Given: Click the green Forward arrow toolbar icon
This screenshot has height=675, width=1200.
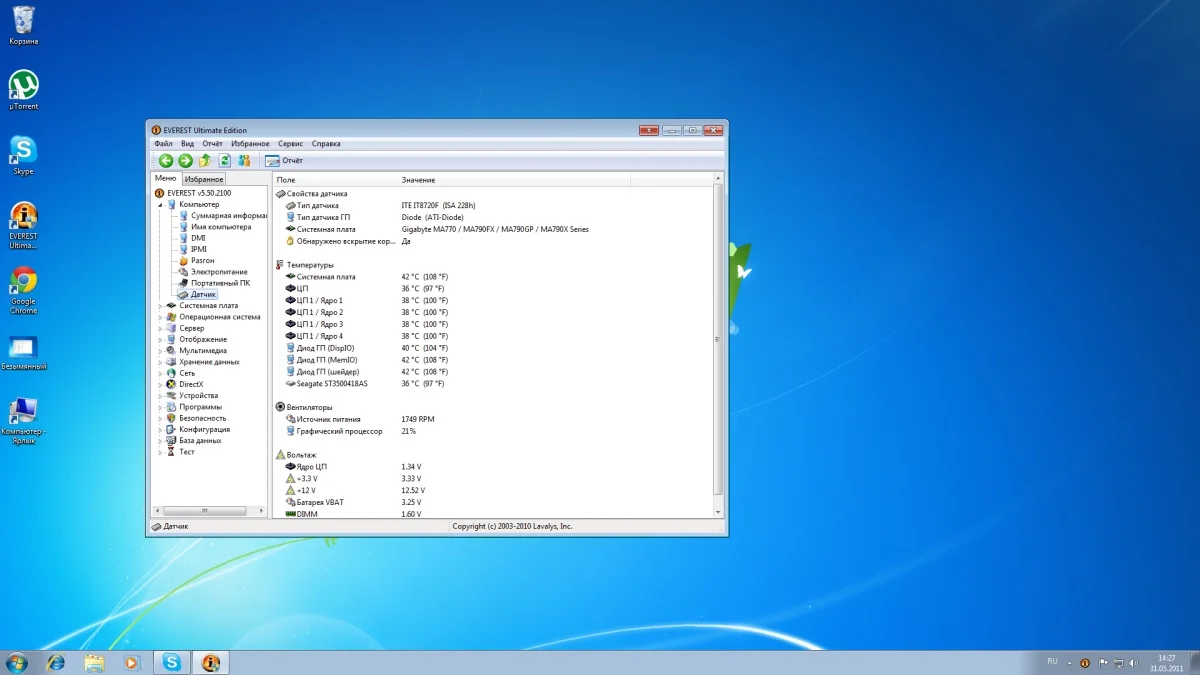Looking at the screenshot, I should [185, 160].
